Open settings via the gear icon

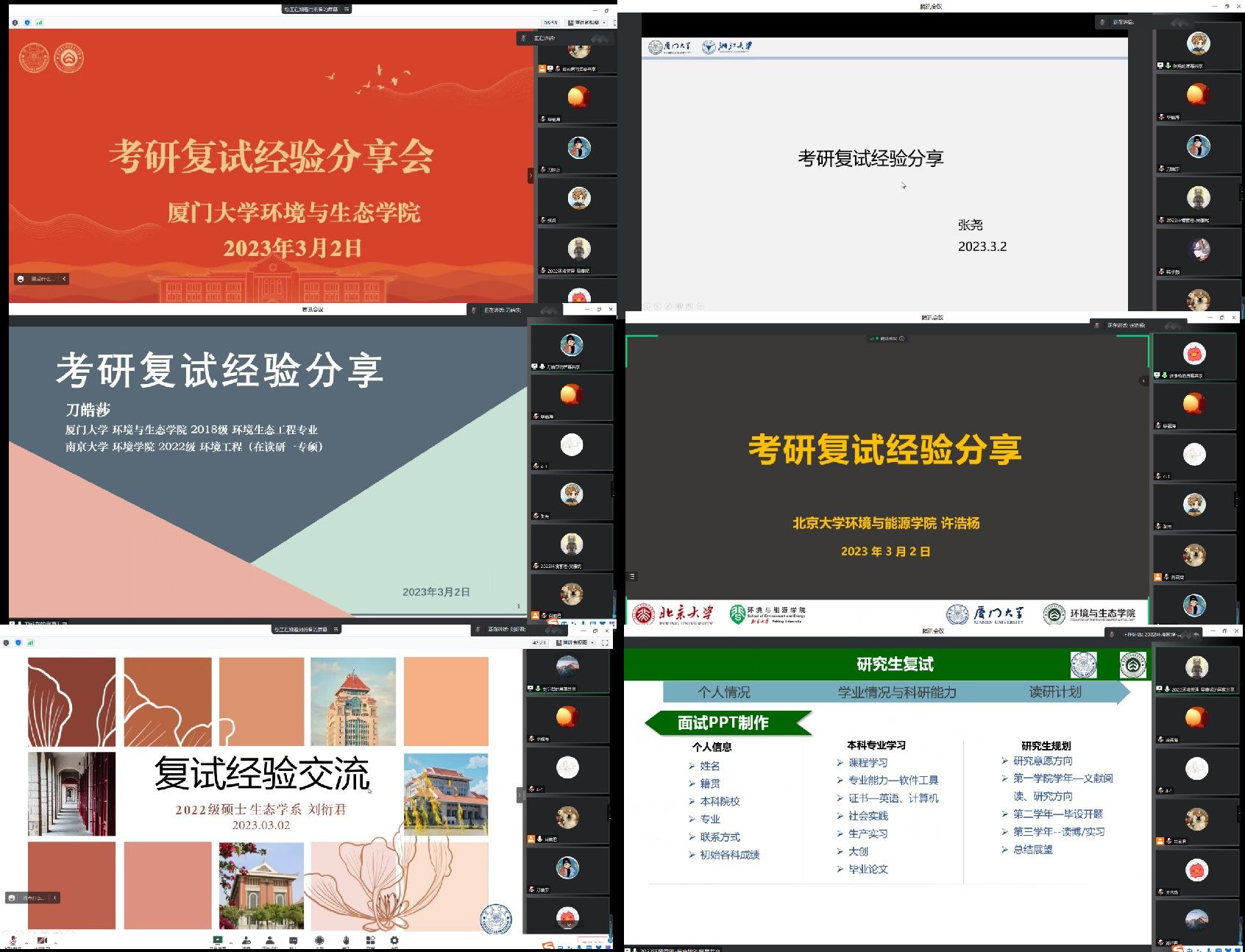[394, 940]
